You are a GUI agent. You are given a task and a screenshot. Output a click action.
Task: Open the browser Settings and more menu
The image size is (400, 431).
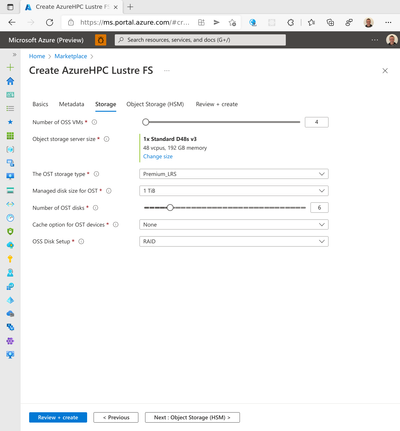(x=388, y=22)
